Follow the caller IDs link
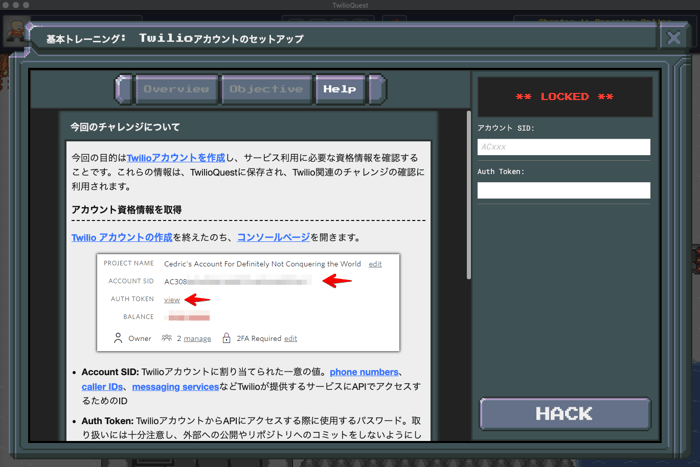Screen dimensions: 700x467 pos(102,387)
